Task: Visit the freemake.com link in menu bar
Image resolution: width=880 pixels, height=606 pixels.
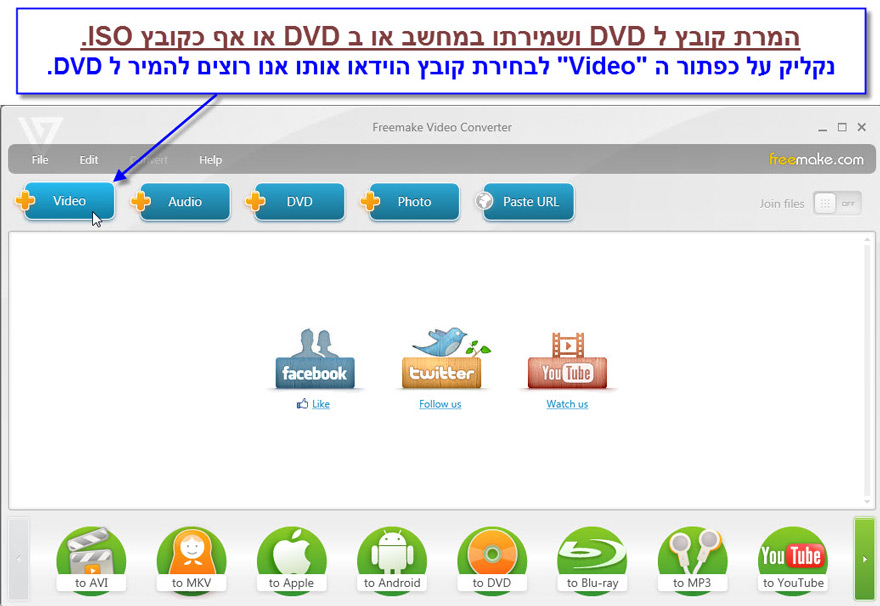Action: click(x=816, y=159)
